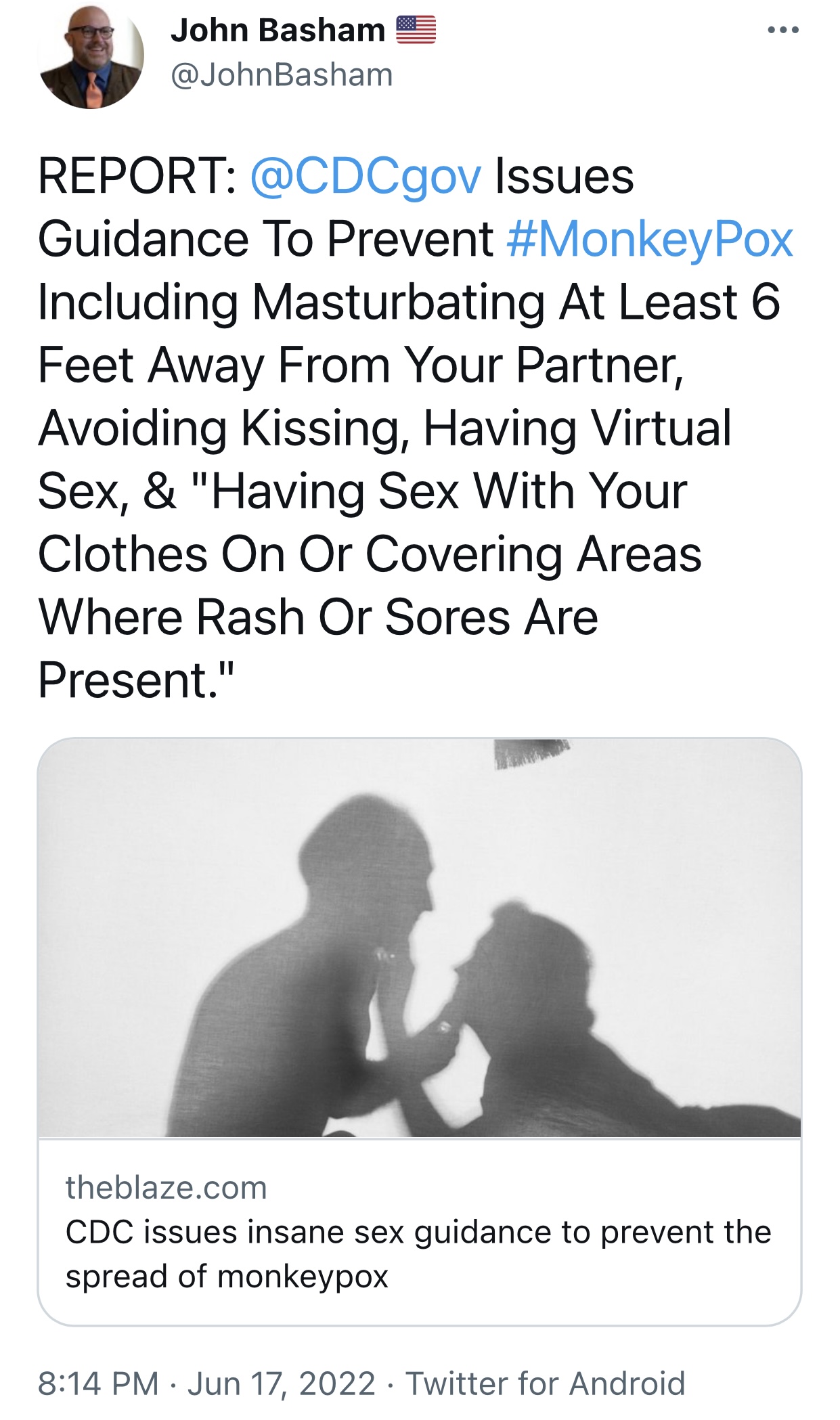Open the three-dot more options menu
Image resolution: width=840 pixels, height=1420 pixels.
click(783, 30)
